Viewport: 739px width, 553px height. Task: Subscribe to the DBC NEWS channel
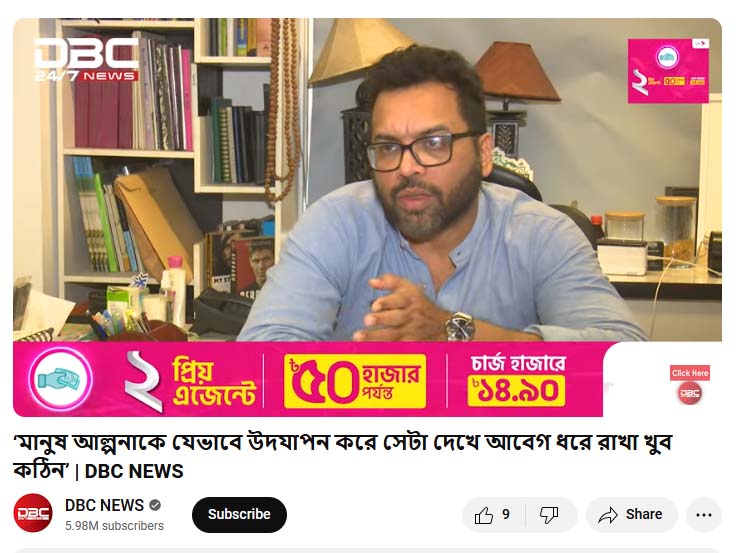(x=239, y=514)
